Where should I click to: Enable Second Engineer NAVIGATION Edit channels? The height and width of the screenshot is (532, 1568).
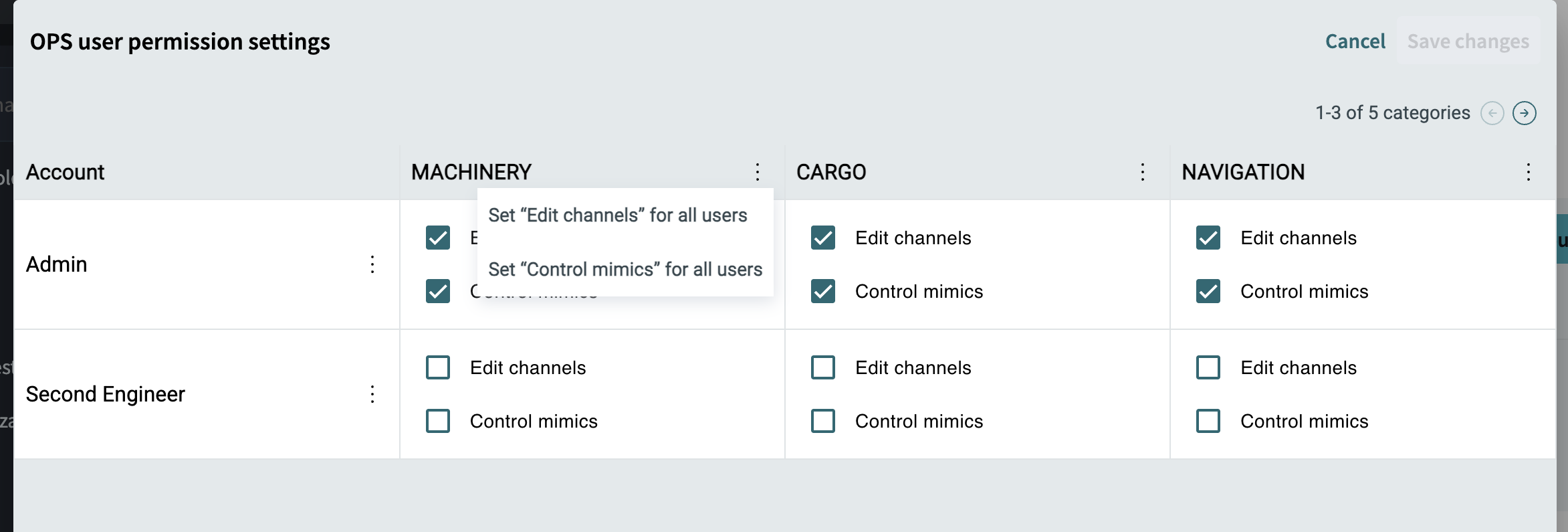(1208, 367)
